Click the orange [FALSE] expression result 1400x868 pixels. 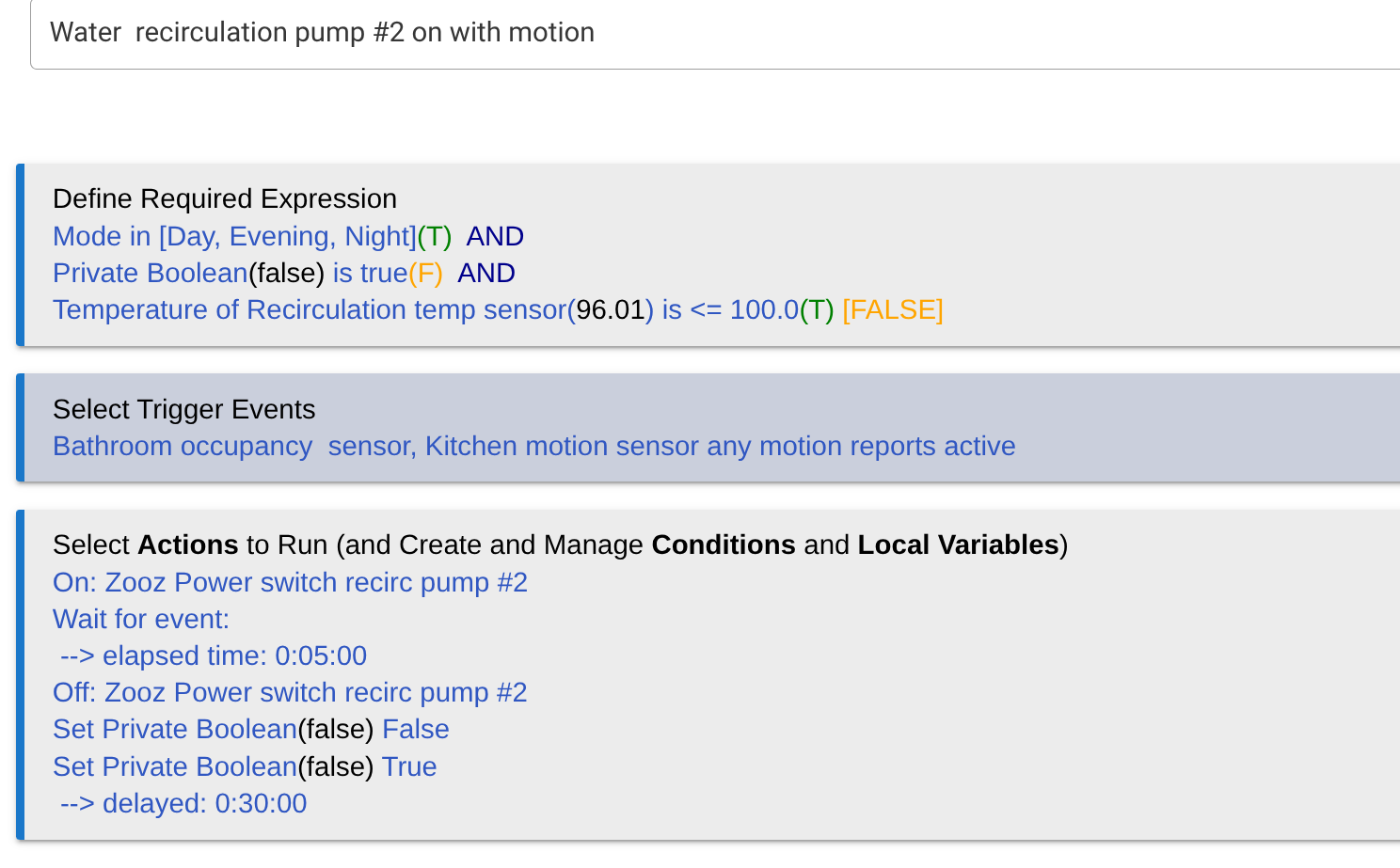(892, 309)
